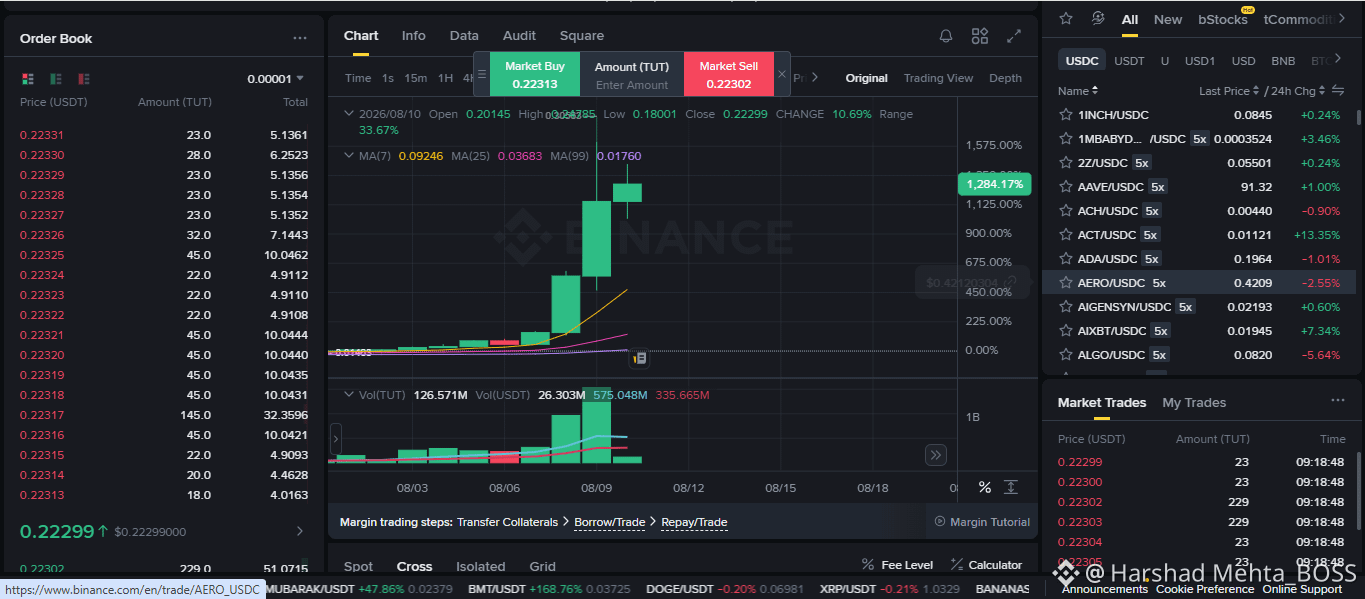Image resolution: width=1365 pixels, height=599 pixels.
Task: Open the bStocks market category
Action: tap(1223, 19)
